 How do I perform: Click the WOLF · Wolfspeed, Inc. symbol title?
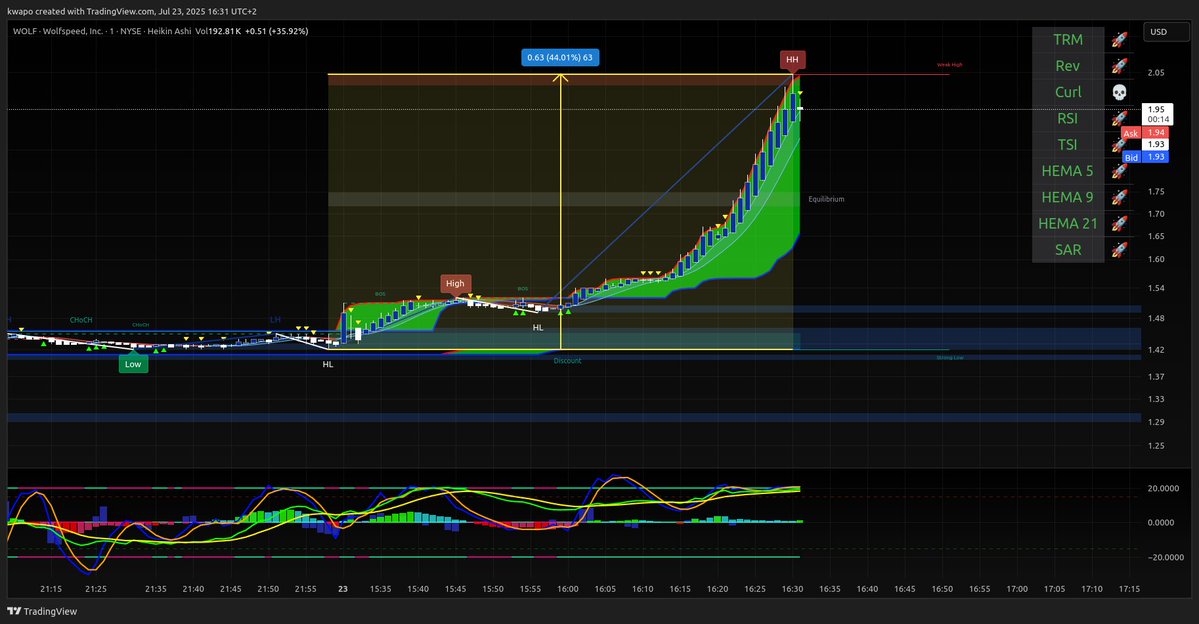point(58,31)
